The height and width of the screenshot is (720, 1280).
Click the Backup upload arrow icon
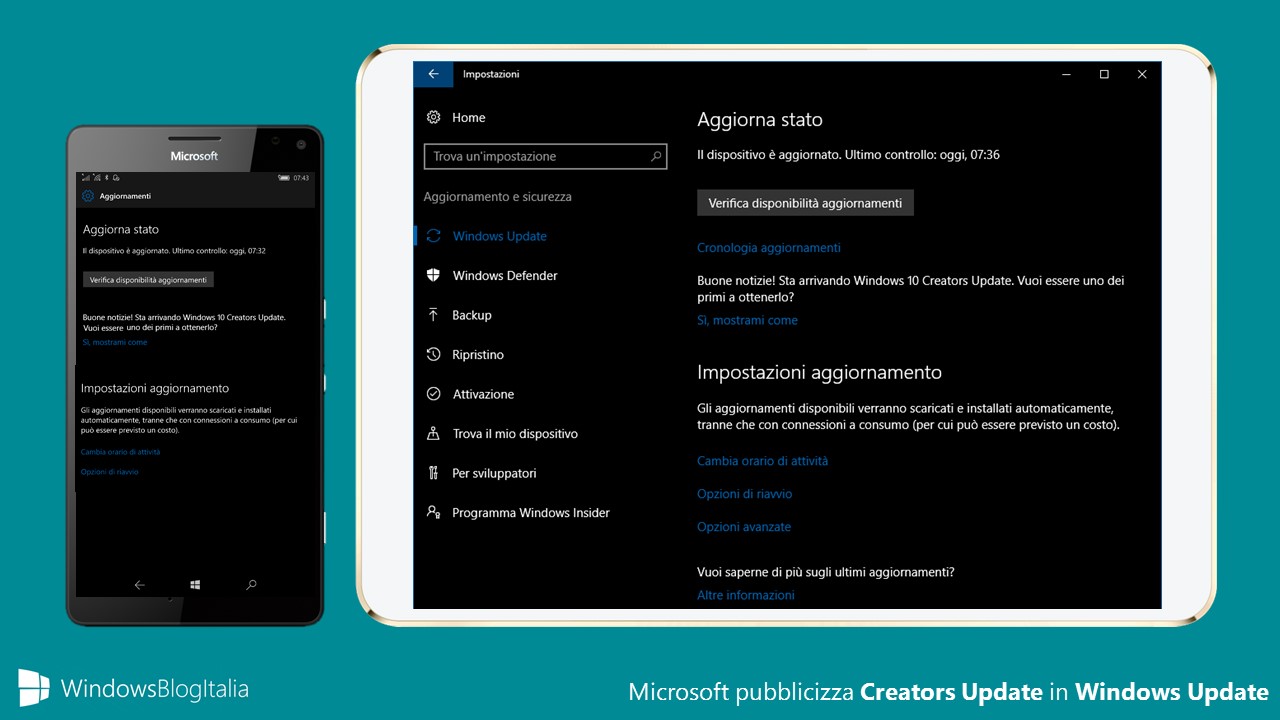point(433,315)
